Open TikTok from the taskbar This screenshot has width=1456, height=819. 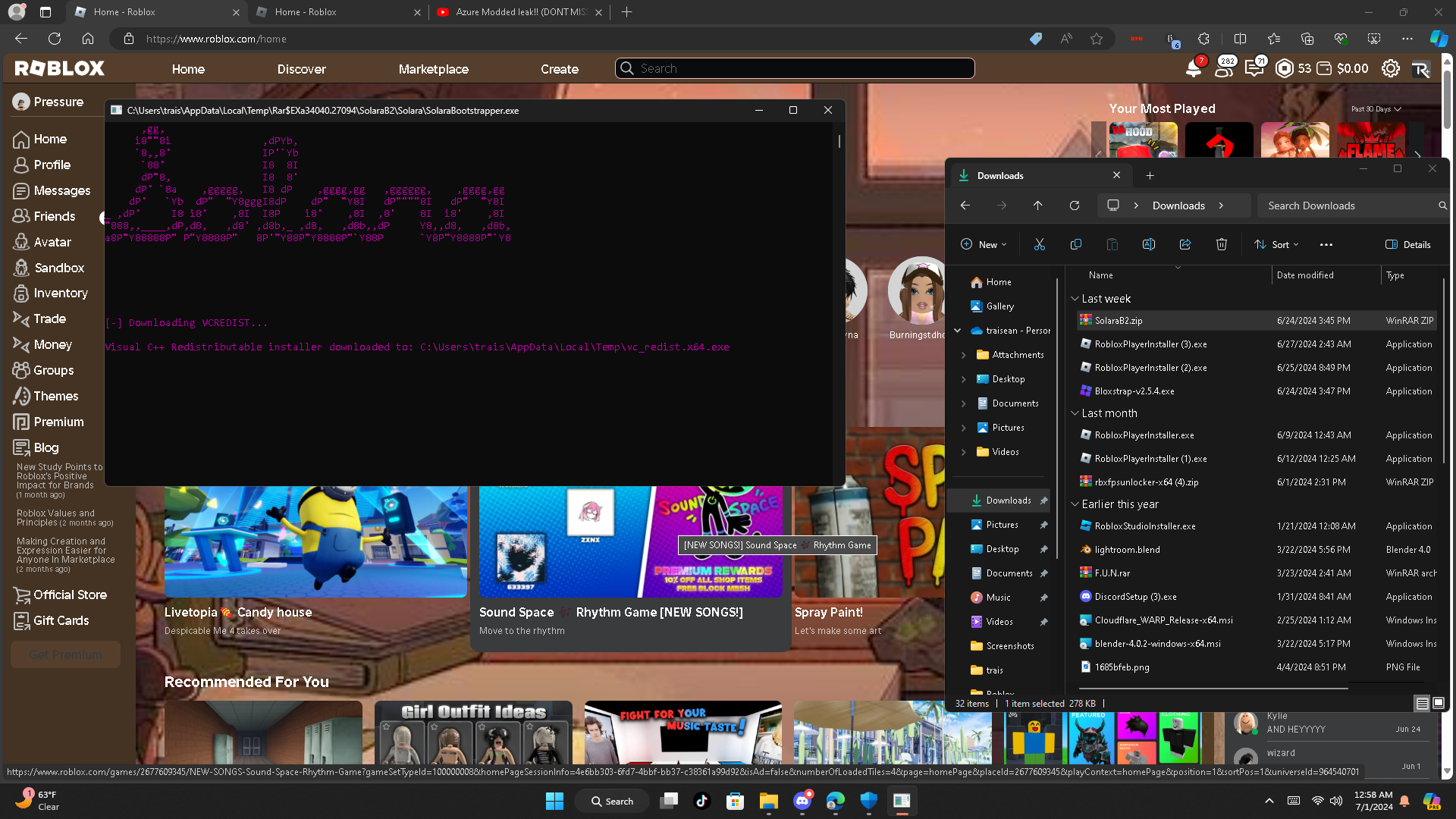click(x=701, y=801)
